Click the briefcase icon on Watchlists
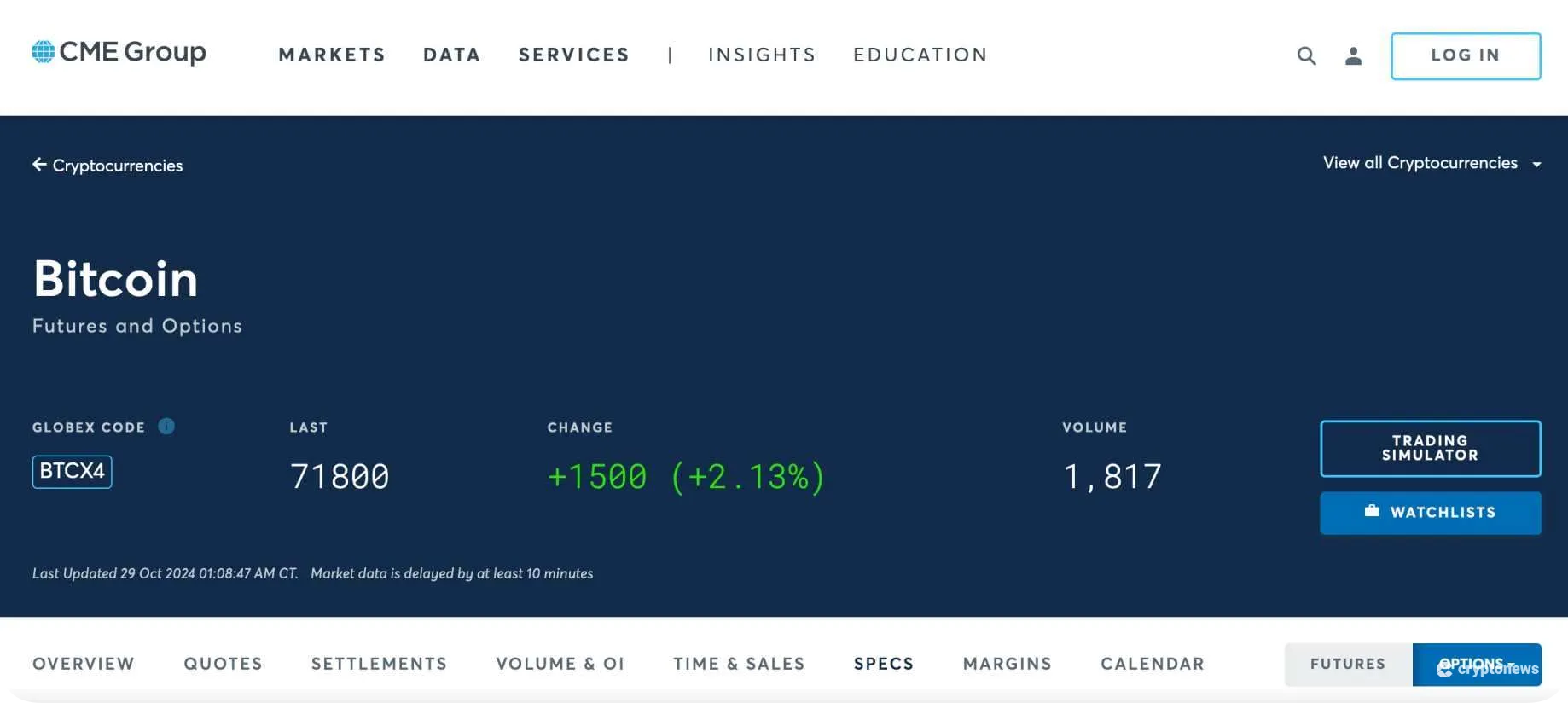 [1372, 511]
